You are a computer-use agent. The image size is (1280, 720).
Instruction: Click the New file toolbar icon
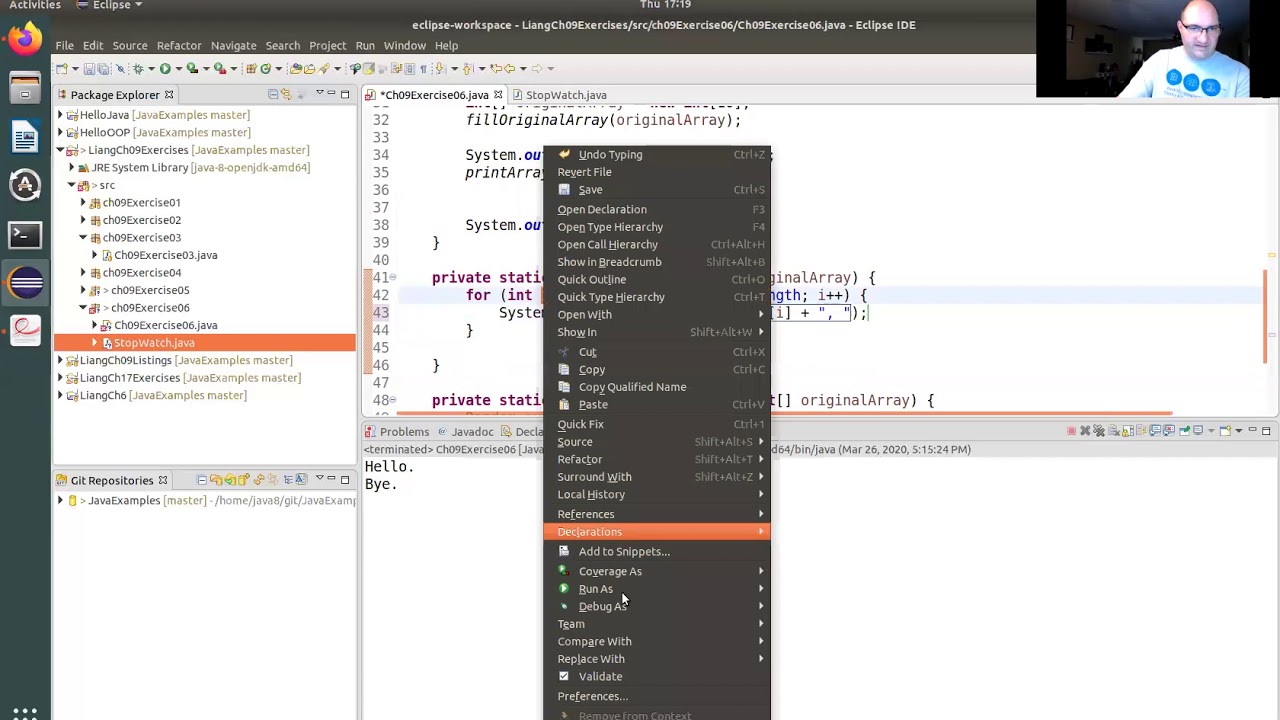pyautogui.click(x=62, y=68)
